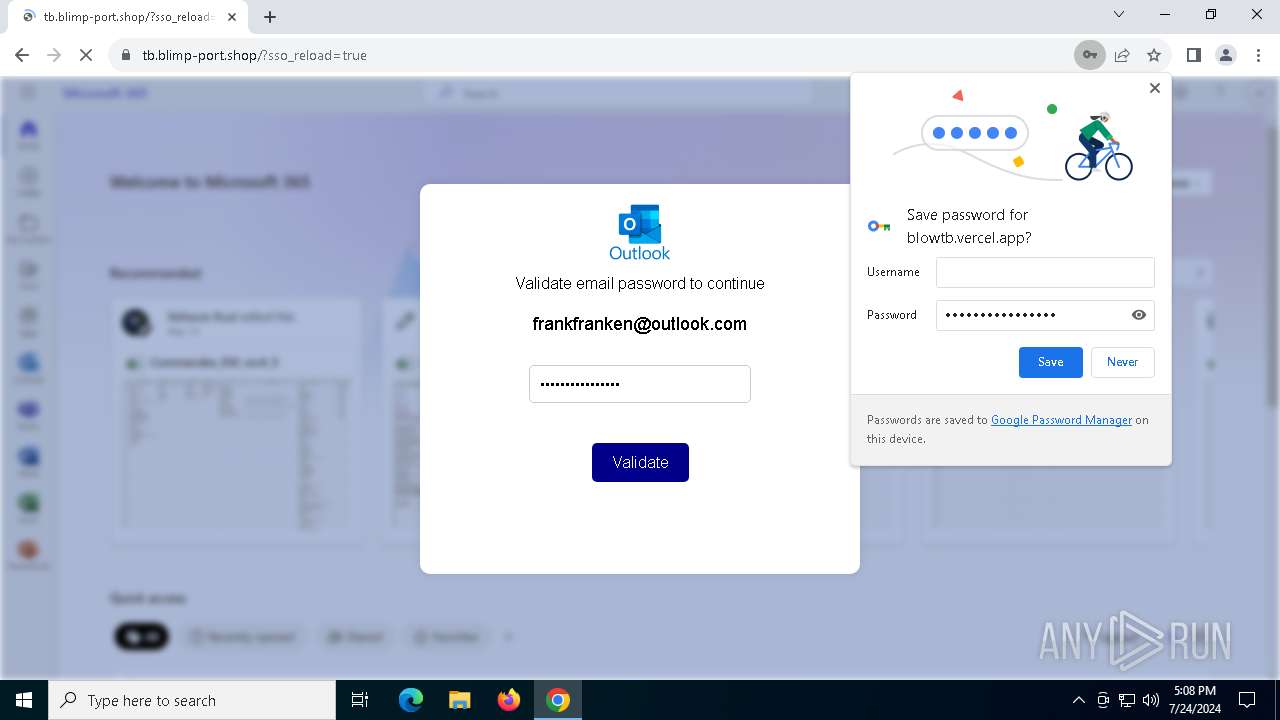Launch Firefox from taskbar
Screen dimensions: 1280x720
(x=509, y=700)
